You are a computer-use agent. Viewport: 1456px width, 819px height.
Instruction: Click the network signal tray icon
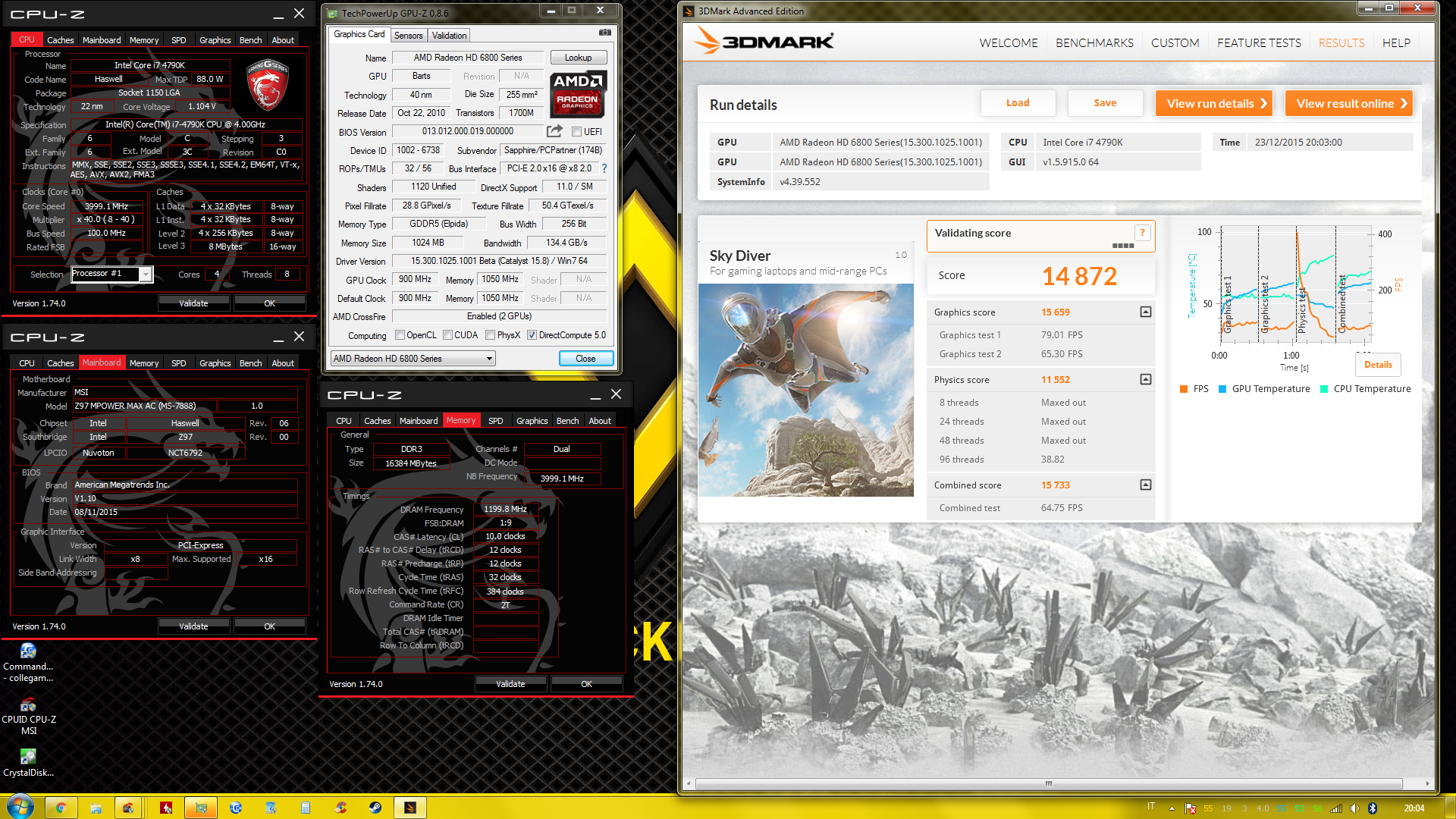click(x=1336, y=808)
